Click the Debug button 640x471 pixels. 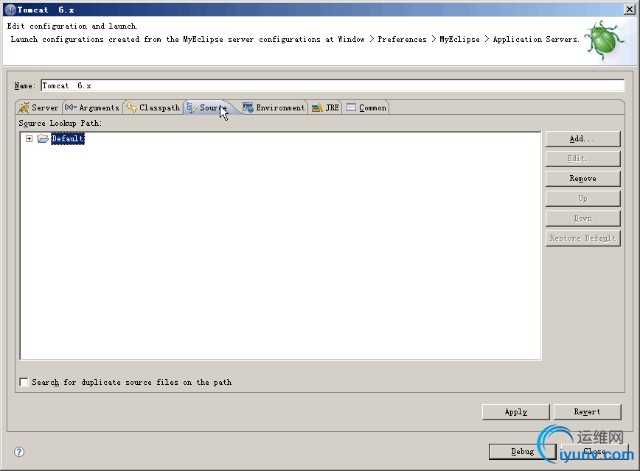point(522,452)
